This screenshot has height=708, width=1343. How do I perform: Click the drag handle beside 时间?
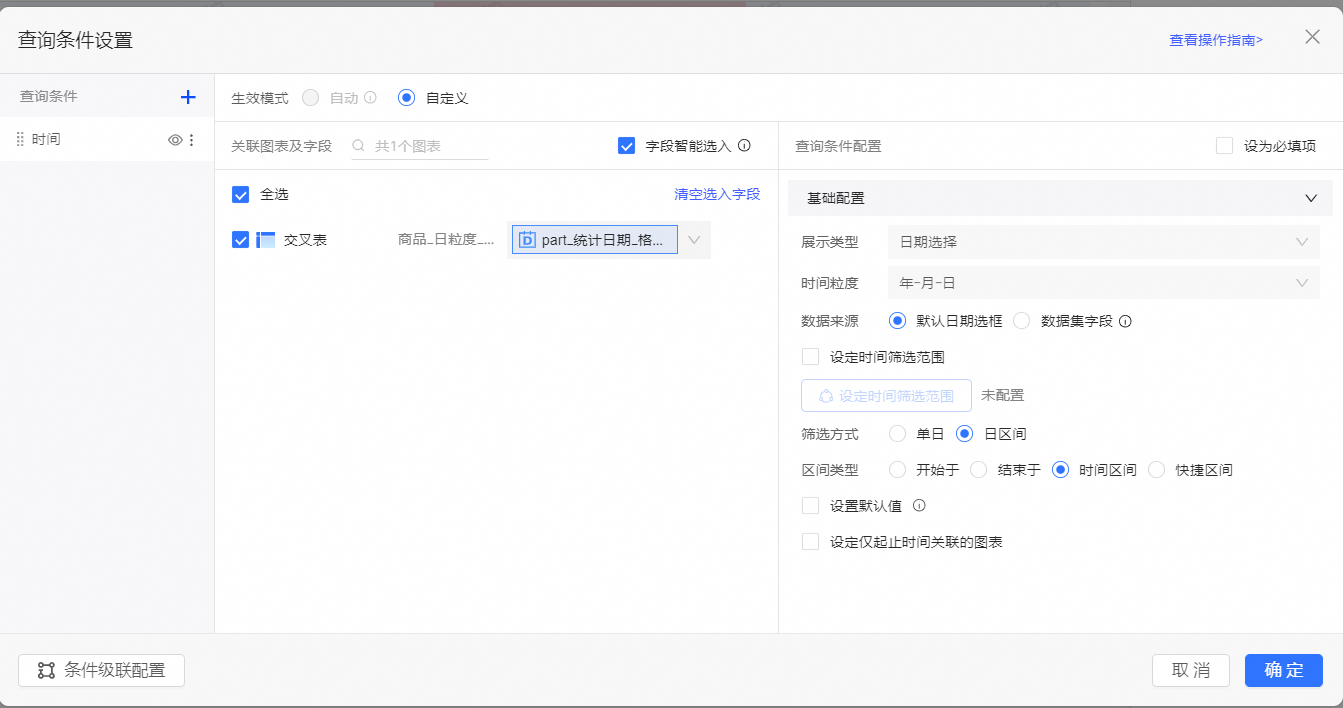(20, 140)
